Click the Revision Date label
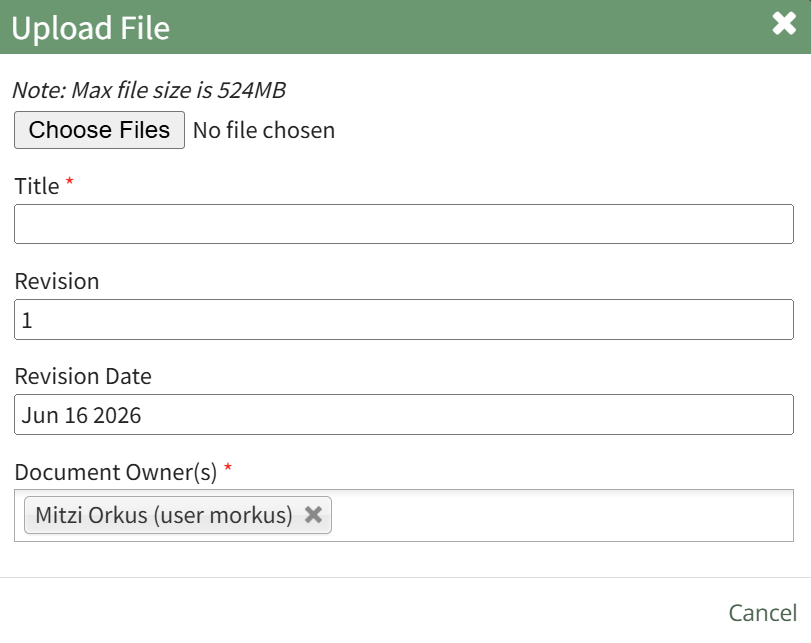The image size is (811, 643). pos(83,376)
